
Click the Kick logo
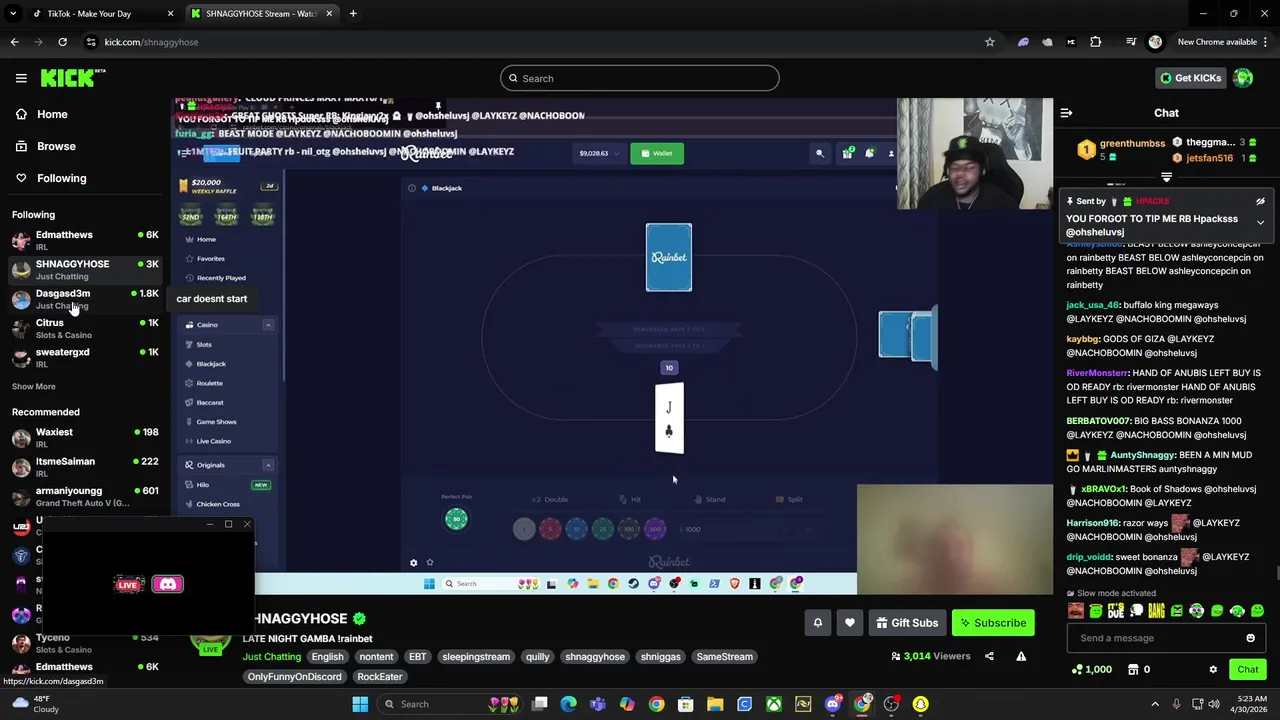[x=73, y=78]
